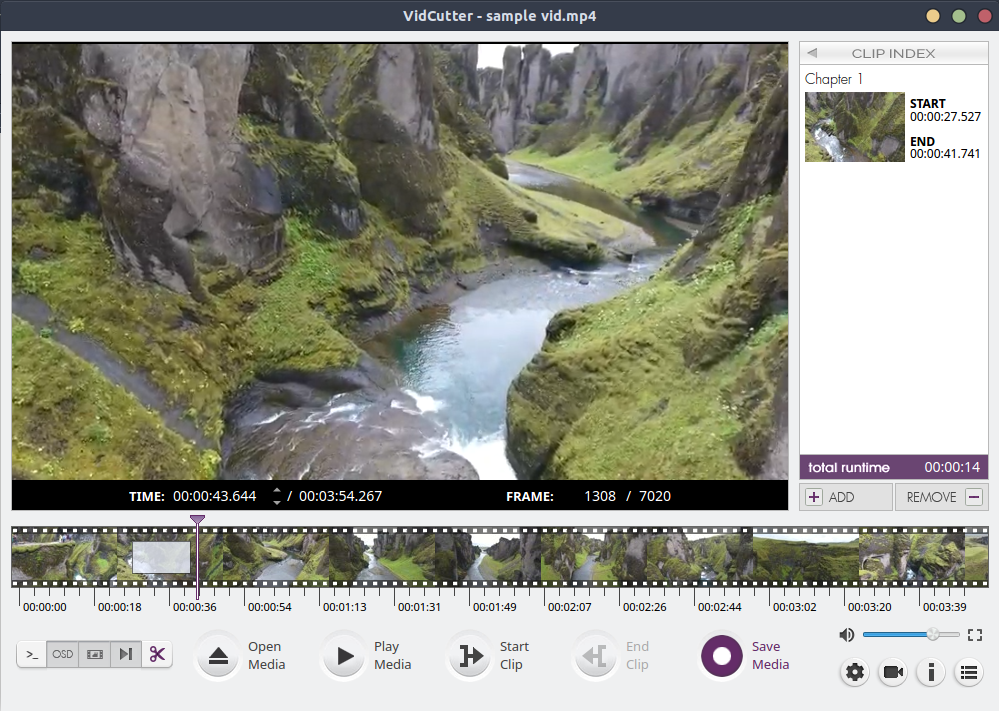
Task: Increase time with the up stepper arrow
Action: coord(276,491)
